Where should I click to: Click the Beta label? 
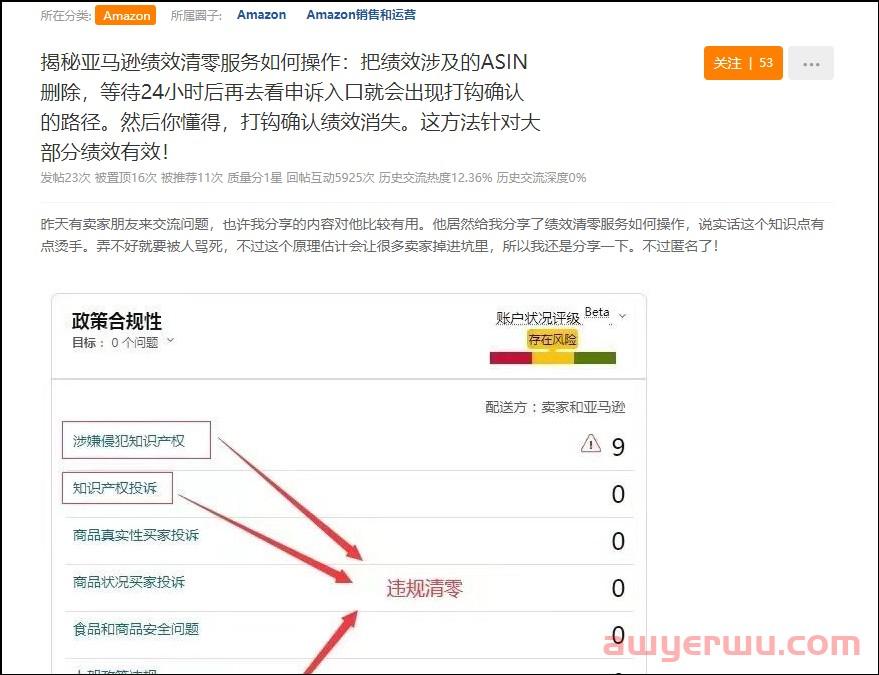597,312
